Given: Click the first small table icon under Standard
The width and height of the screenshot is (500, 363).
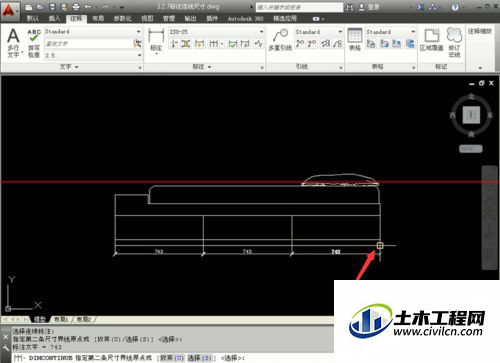Looking at the screenshot, I should coord(371,44).
